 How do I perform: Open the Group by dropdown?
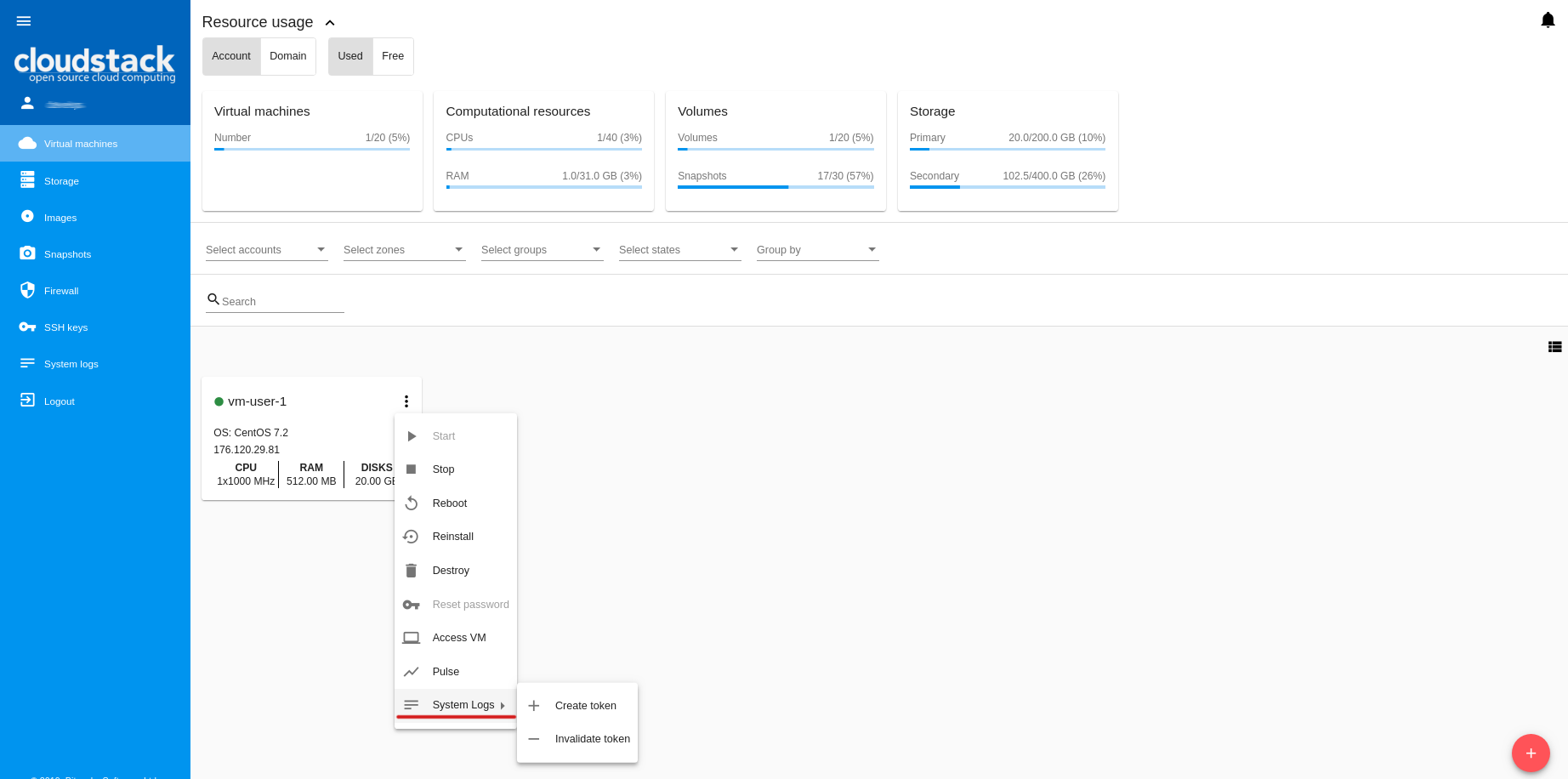tap(817, 250)
